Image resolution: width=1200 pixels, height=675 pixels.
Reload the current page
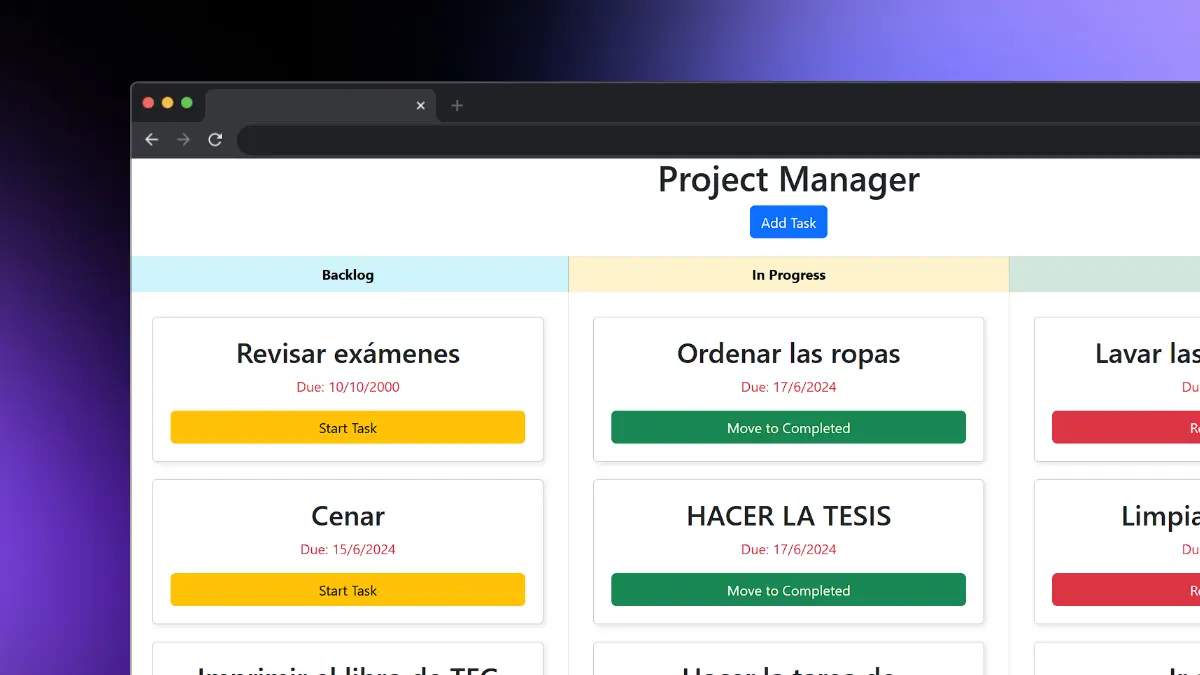pyautogui.click(x=215, y=140)
